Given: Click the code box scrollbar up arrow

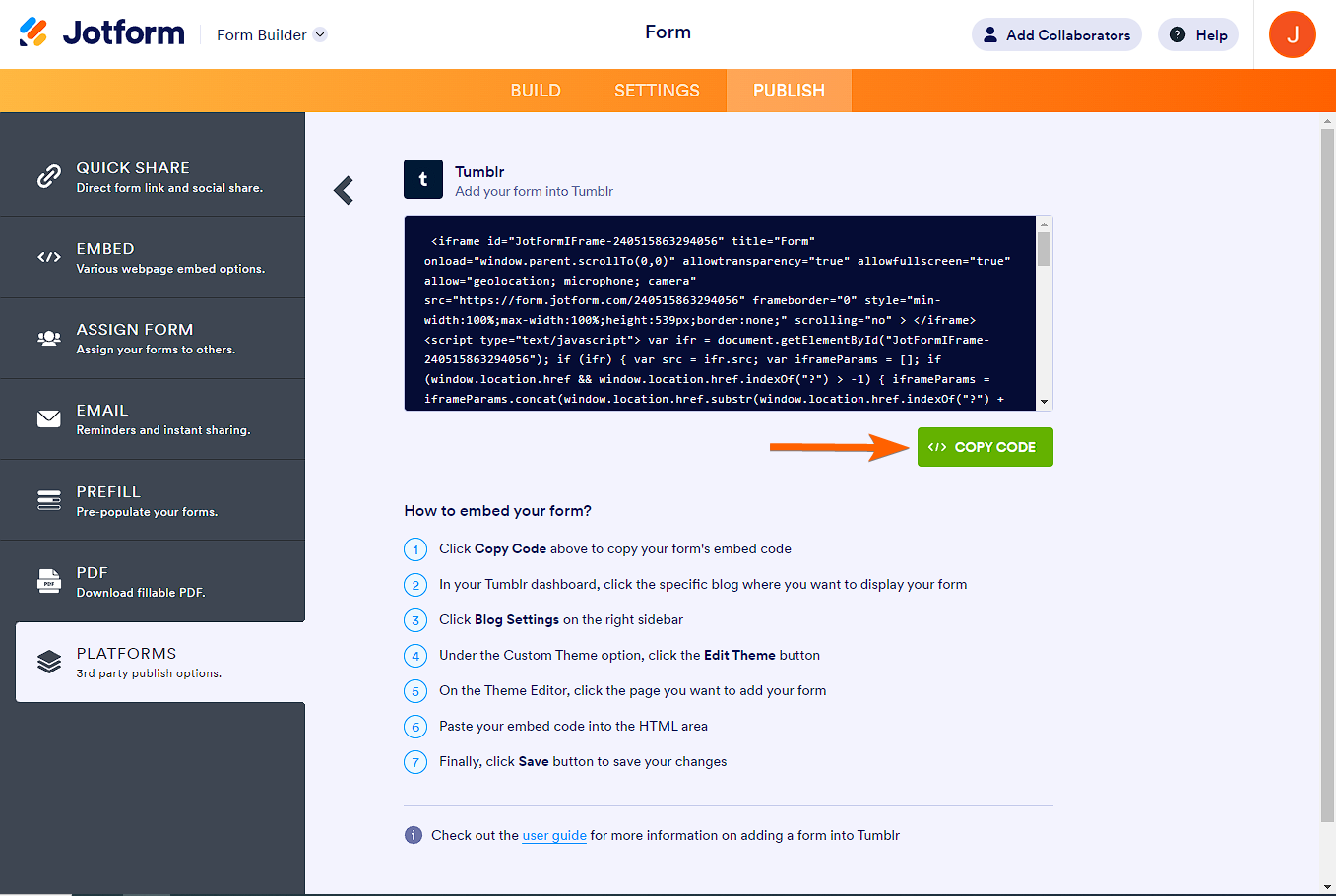Looking at the screenshot, I should 1045,224.
